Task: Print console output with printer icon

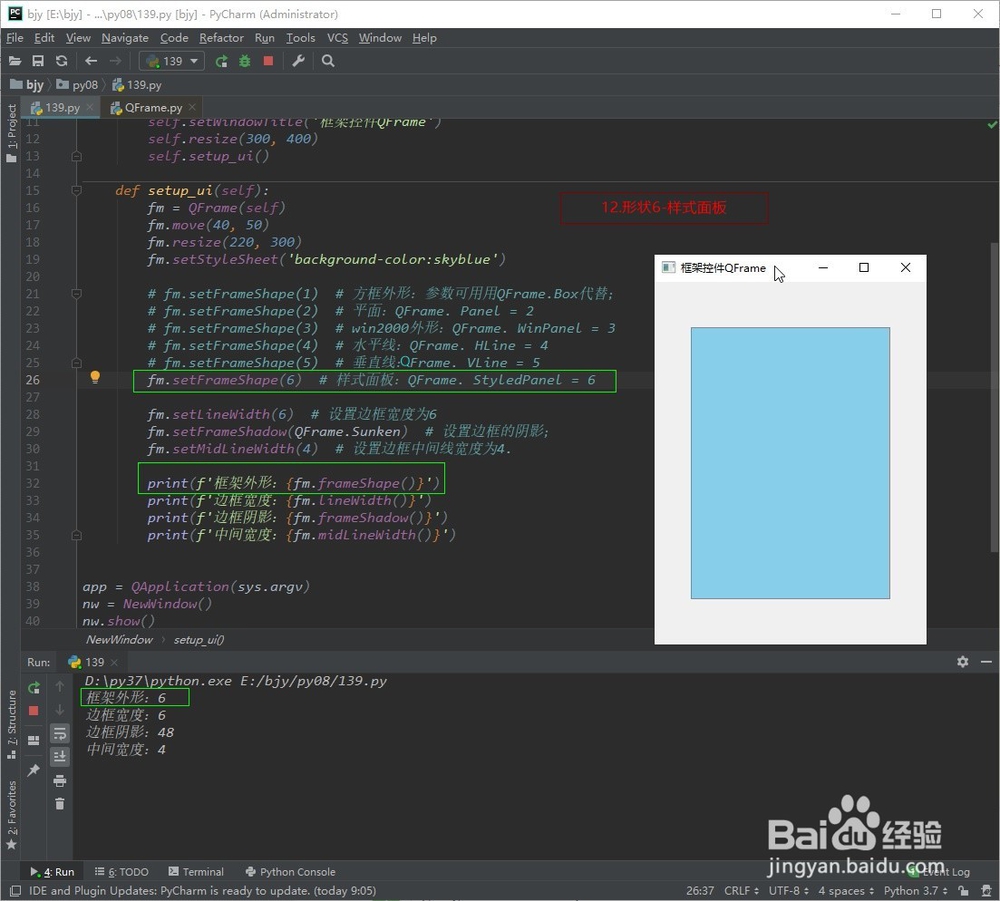Action: 59,780
